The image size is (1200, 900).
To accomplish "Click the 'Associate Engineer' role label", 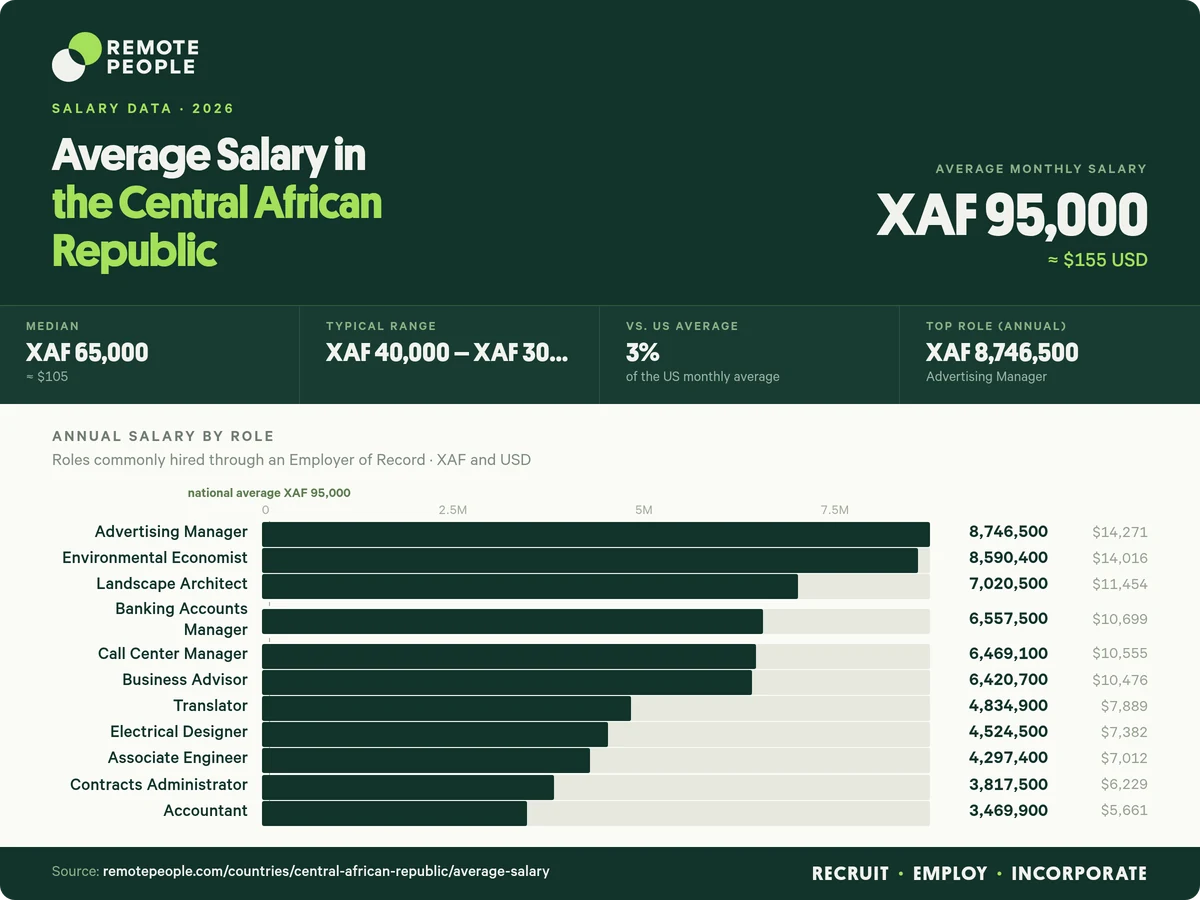I will [x=178, y=758].
